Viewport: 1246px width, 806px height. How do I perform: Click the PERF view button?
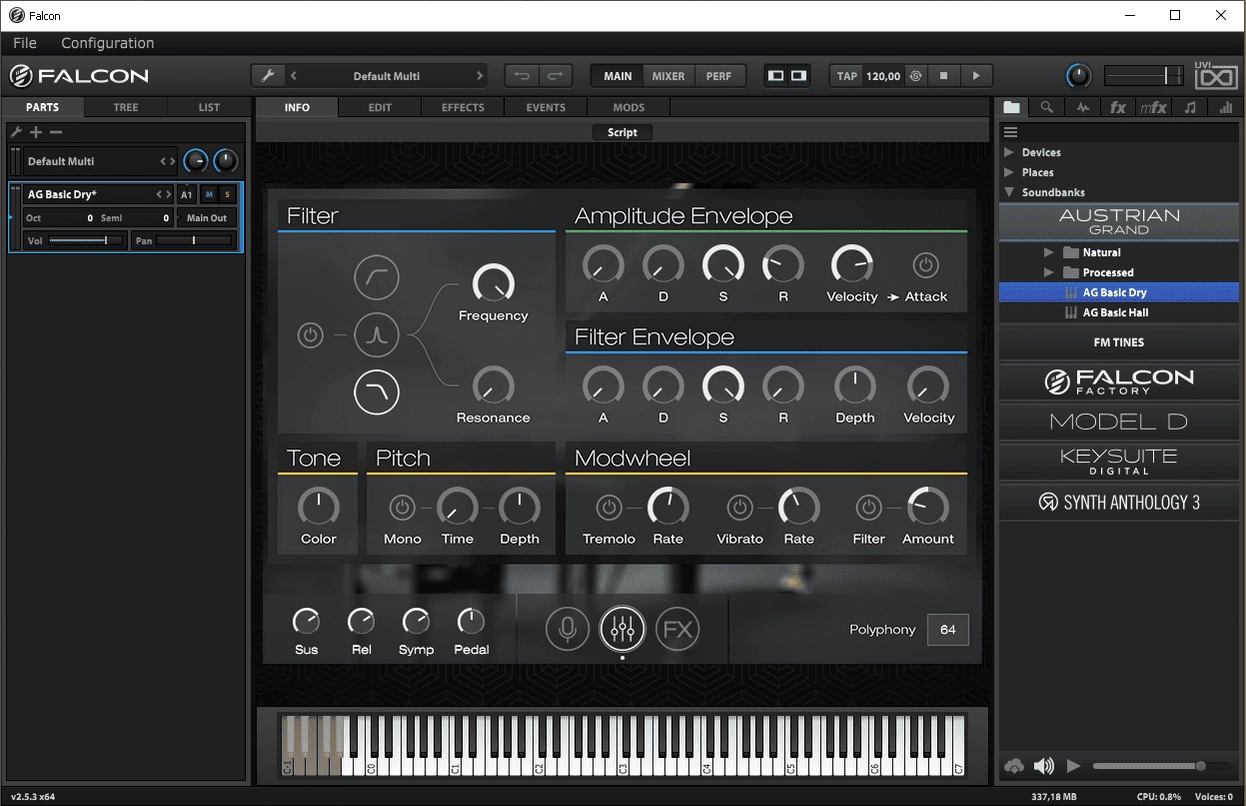tap(719, 76)
